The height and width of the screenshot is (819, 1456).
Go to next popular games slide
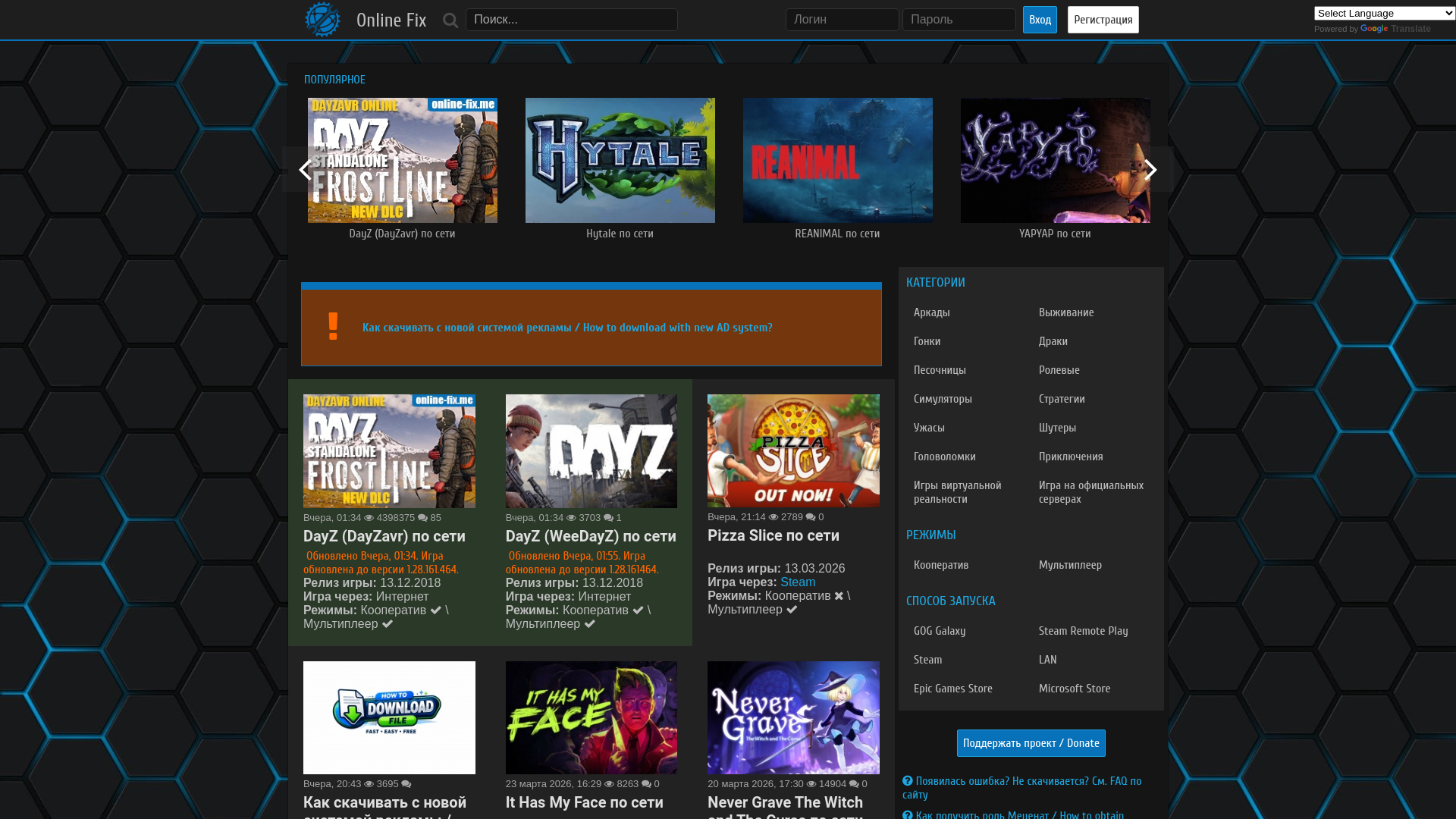tap(1150, 169)
